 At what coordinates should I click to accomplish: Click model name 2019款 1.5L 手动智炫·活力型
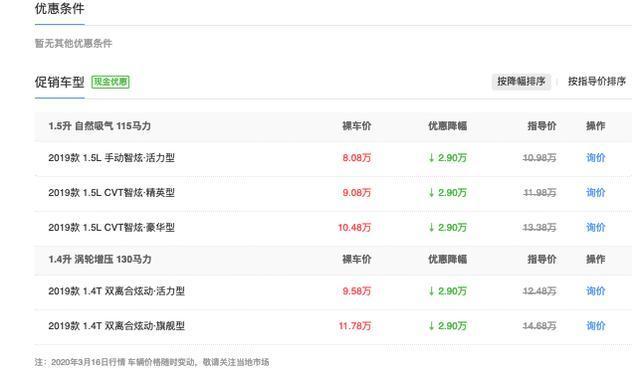111,158
